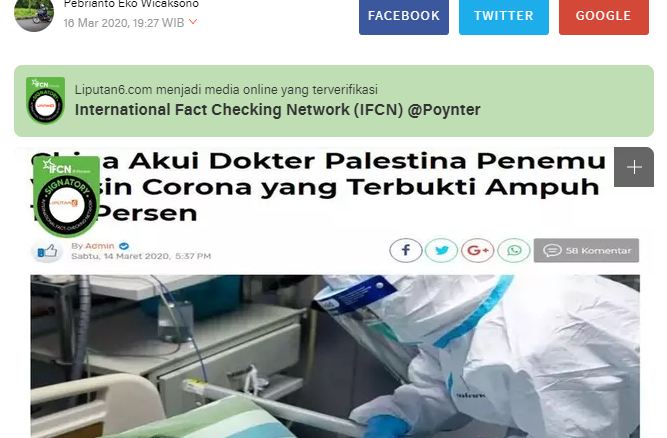This screenshot has height=438, width=667.
Task: Share article via TWITTER button
Action: coord(504,16)
